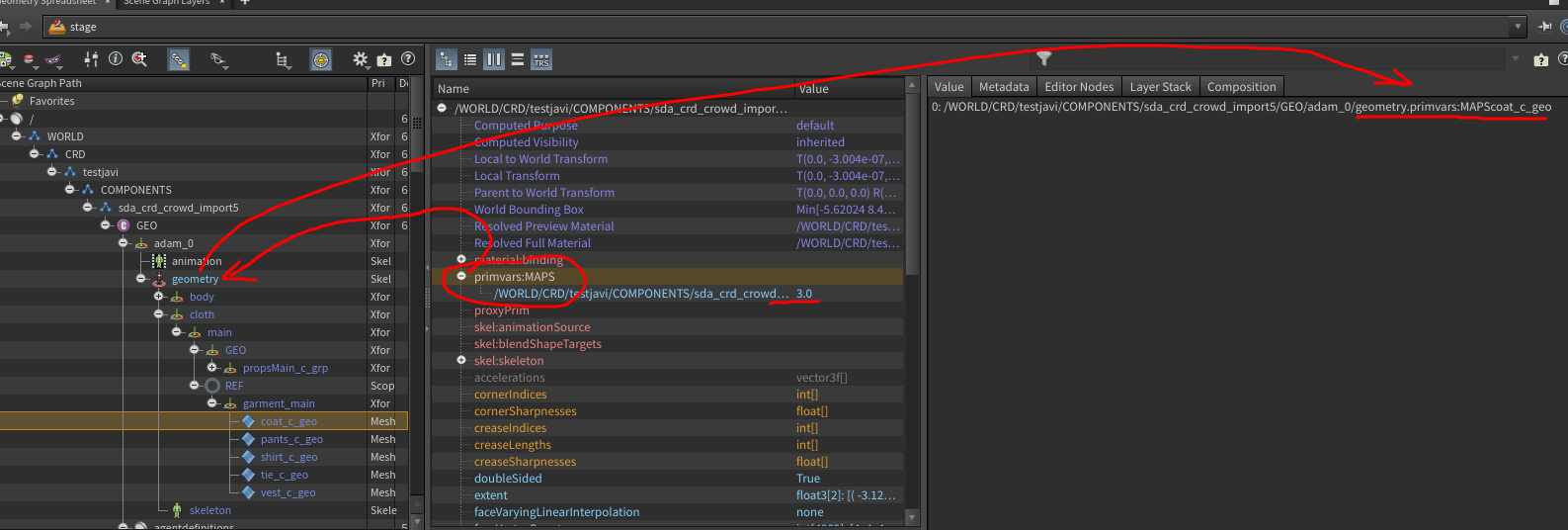1568x530 pixels.
Task: Click the stage network icon in path bar
Action: click(x=57, y=27)
